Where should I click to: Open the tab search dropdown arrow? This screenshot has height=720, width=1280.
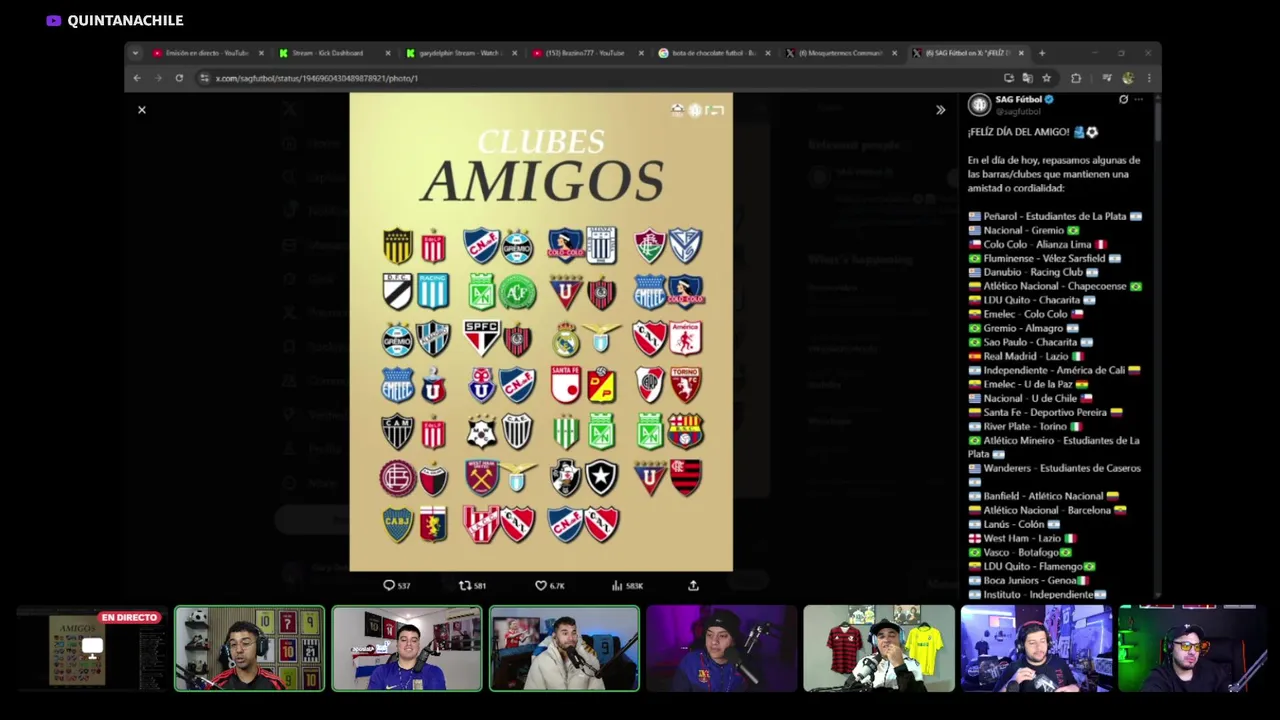click(135, 53)
